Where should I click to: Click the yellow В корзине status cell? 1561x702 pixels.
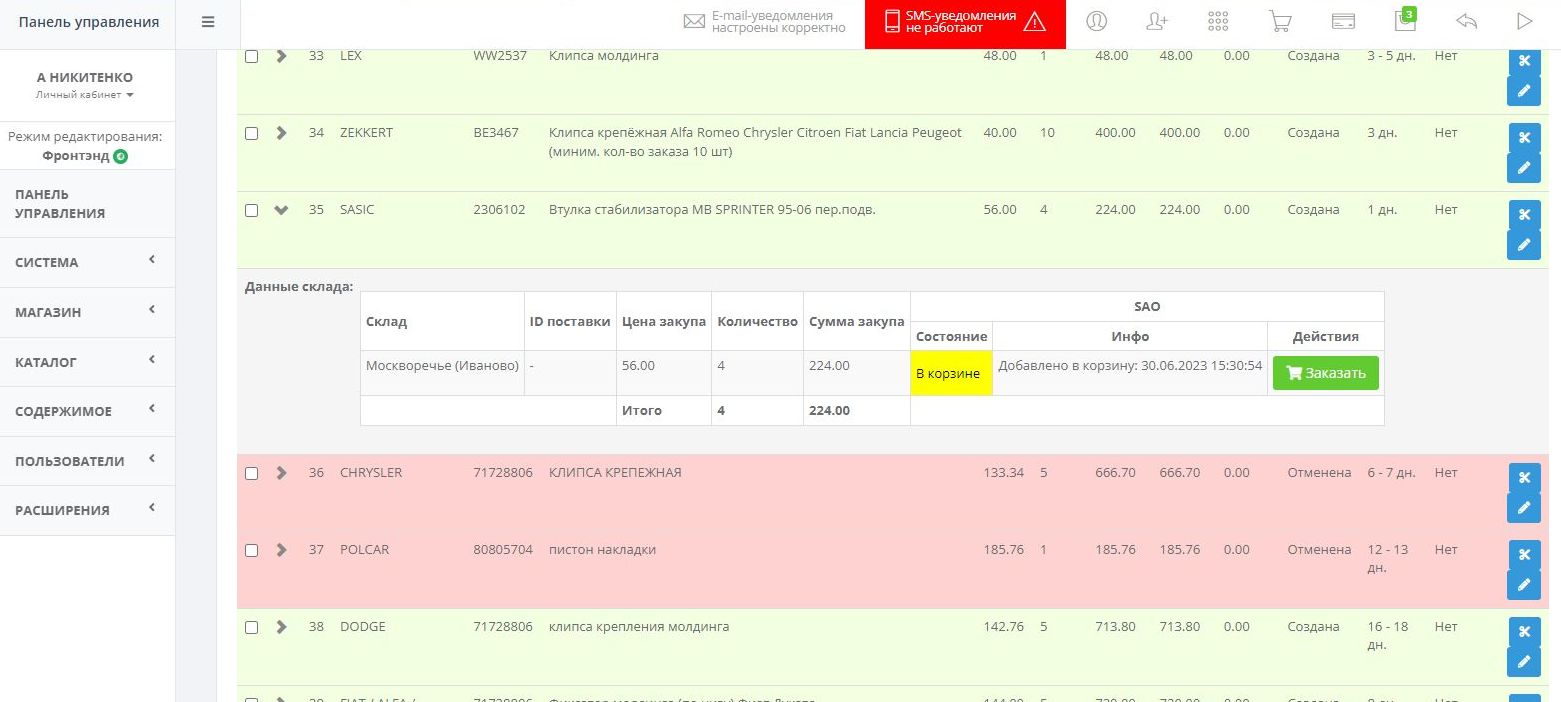950,373
